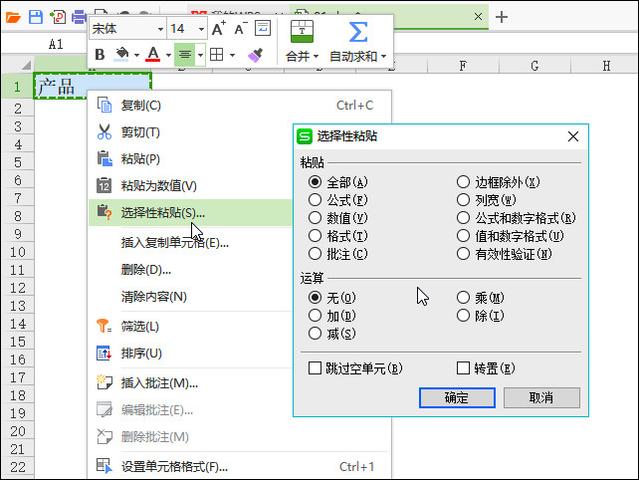Cancel the dialog with 取消 button

(542, 397)
